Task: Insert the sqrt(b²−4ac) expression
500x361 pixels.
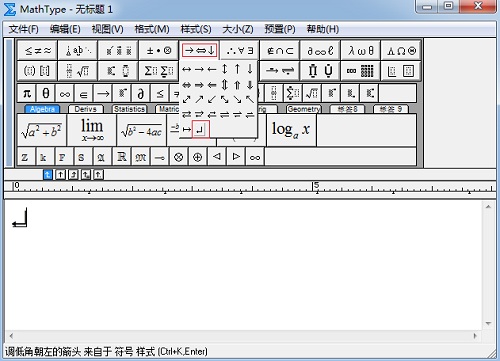Action: point(142,130)
